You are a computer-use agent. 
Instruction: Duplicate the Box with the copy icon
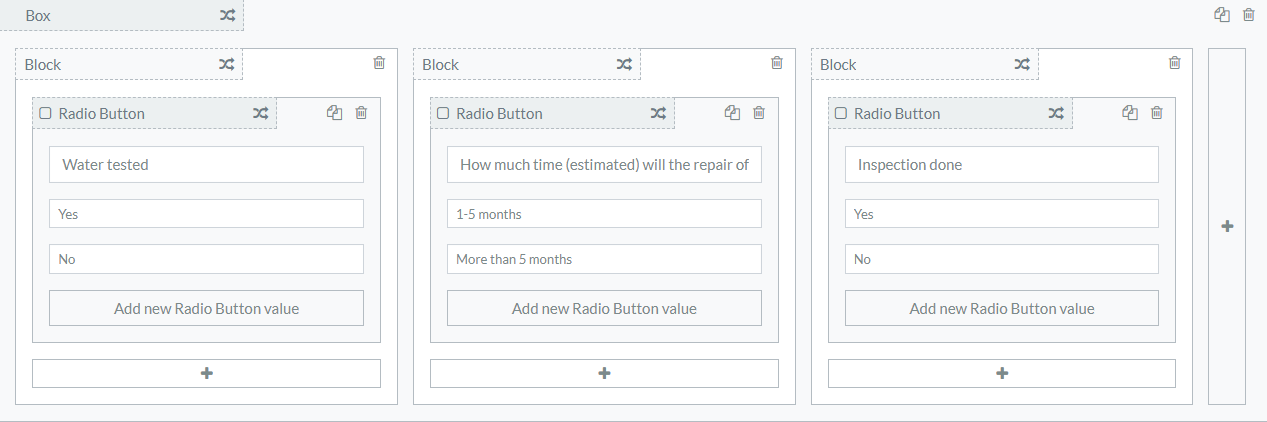1221,15
